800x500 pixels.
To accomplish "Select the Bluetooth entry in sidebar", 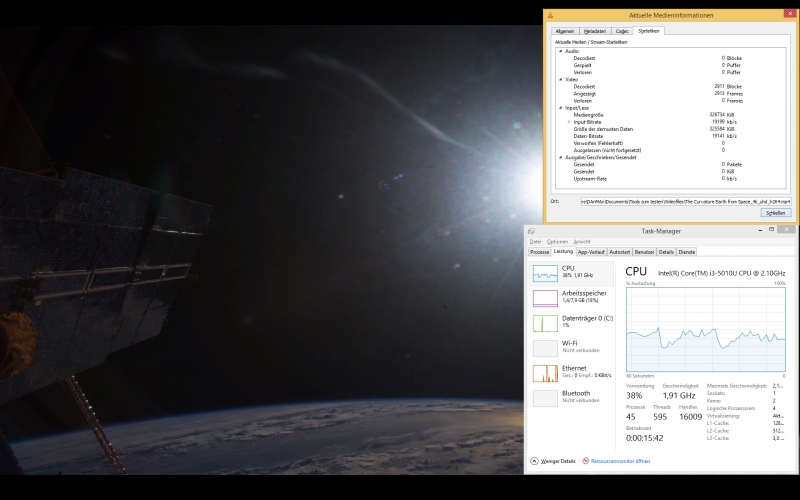I will 572,398.
